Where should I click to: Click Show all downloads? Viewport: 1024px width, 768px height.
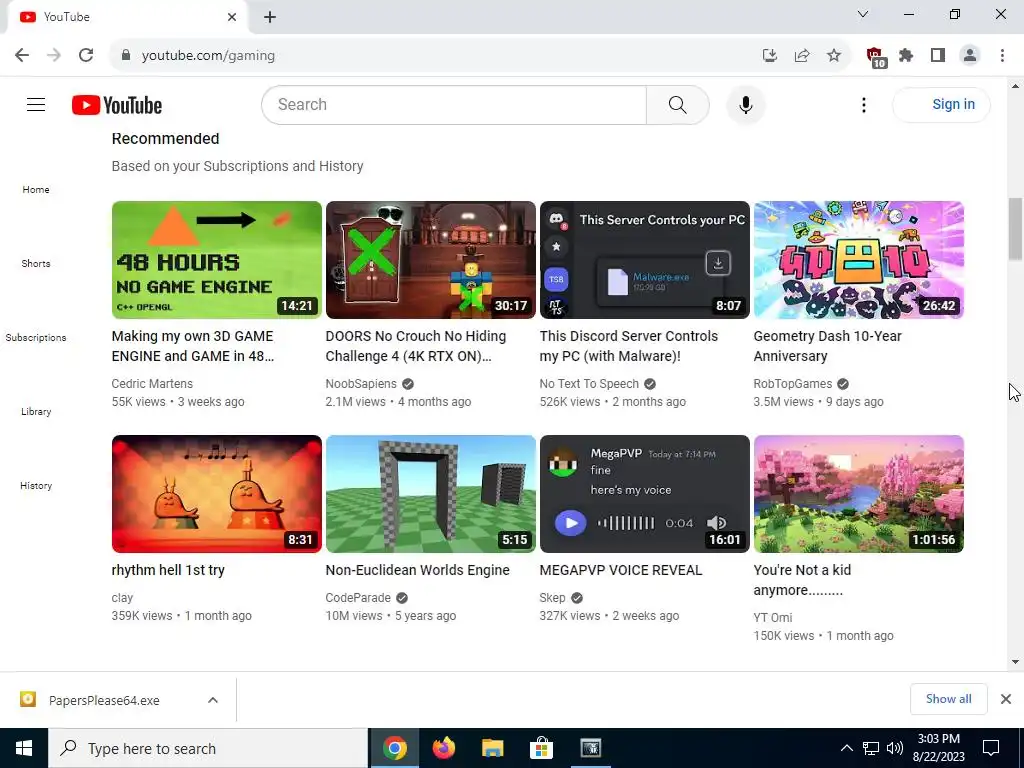click(948, 699)
